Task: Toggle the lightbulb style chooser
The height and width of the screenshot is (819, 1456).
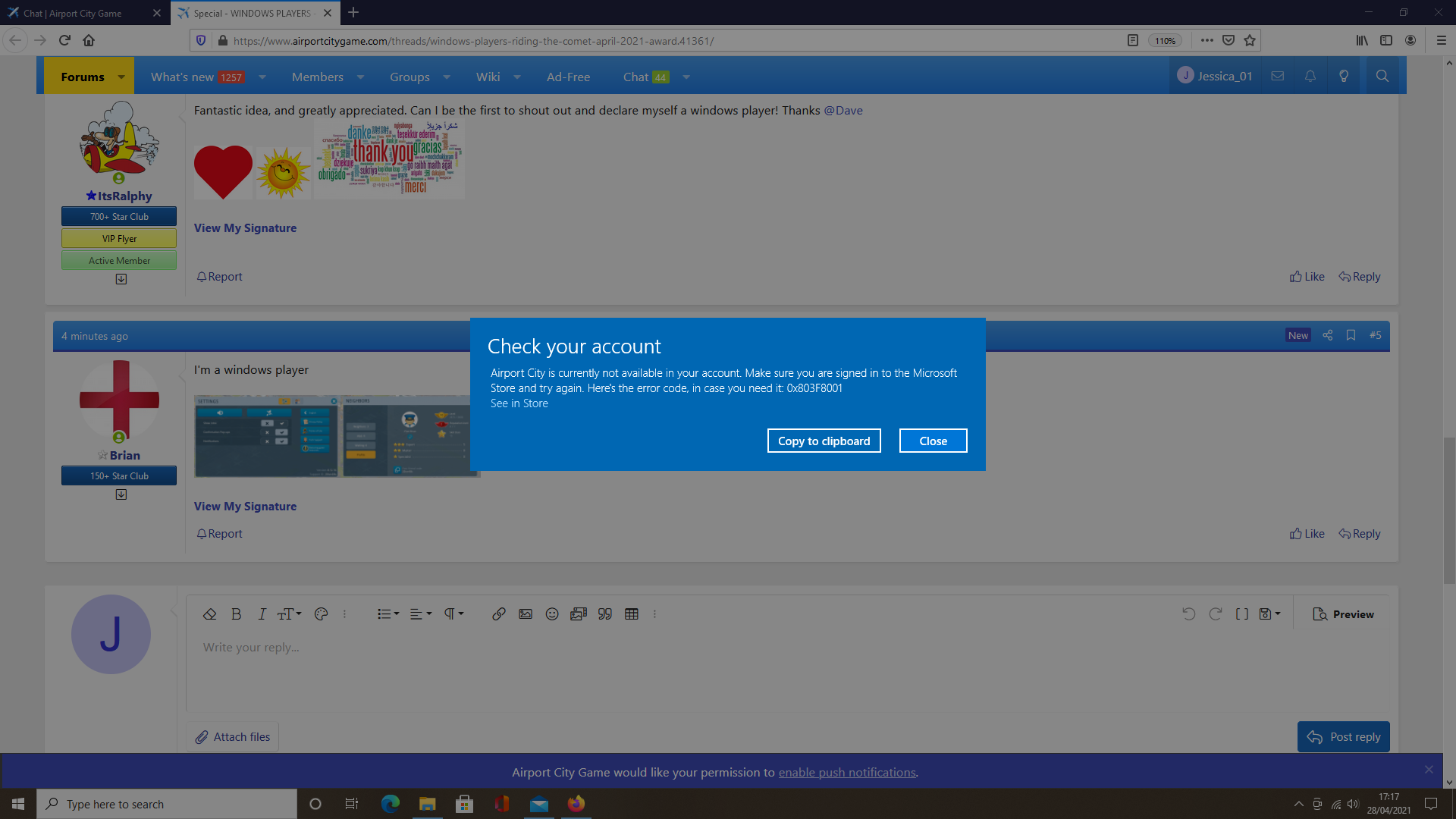Action: (x=1344, y=76)
